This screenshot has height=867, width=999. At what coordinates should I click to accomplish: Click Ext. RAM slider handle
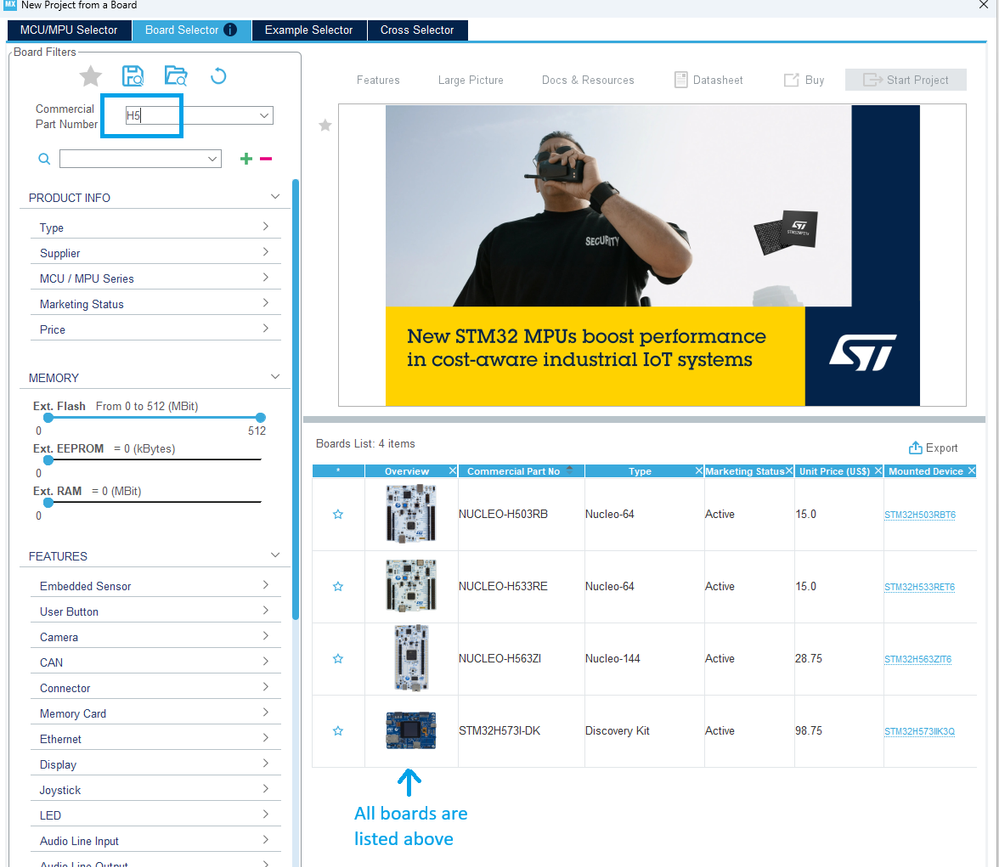(48, 503)
